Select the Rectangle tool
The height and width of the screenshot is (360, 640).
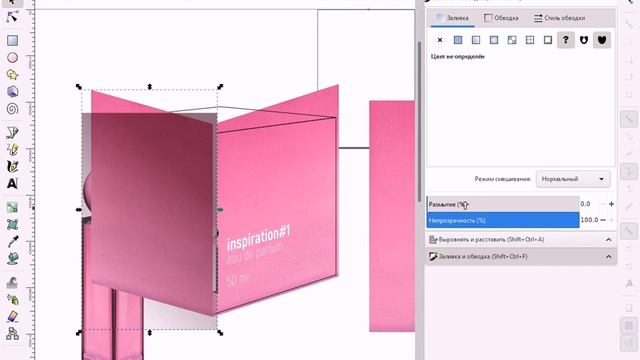tap(12, 40)
